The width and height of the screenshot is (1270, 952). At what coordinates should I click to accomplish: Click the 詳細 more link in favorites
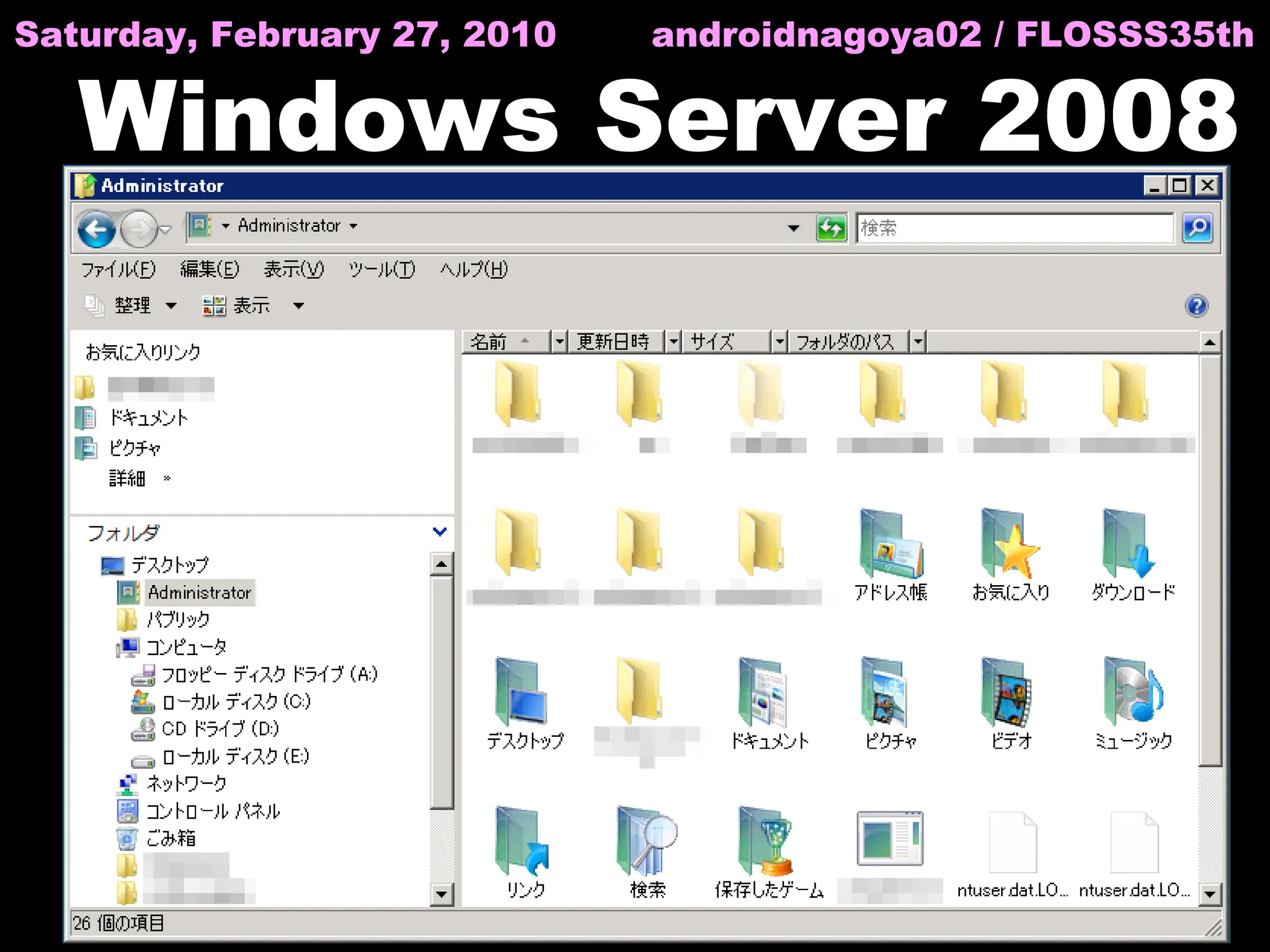coord(139,478)
